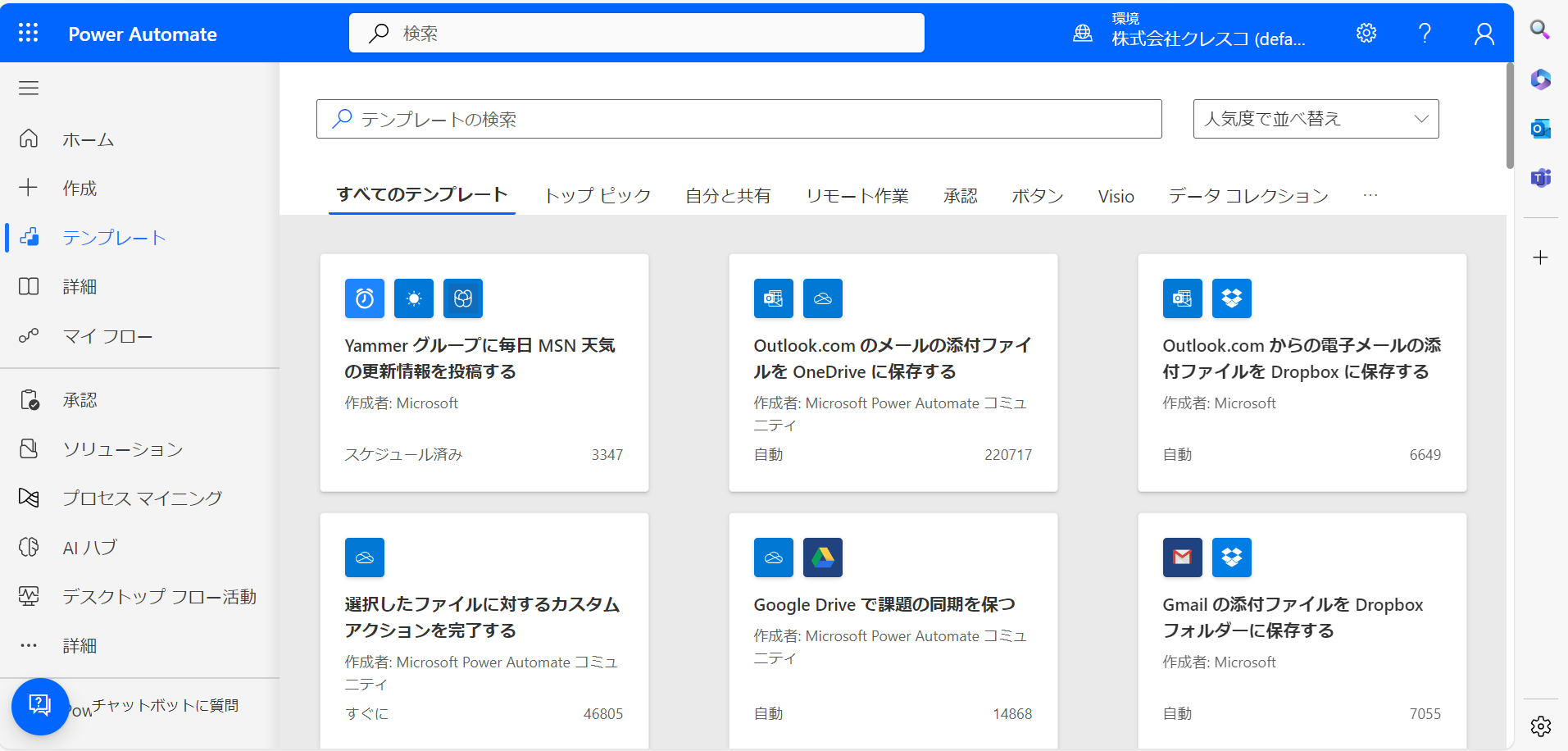Open Gmail の添付ファイルを Dropbox template title
1568x751 pixels.
pos(1293,617)
